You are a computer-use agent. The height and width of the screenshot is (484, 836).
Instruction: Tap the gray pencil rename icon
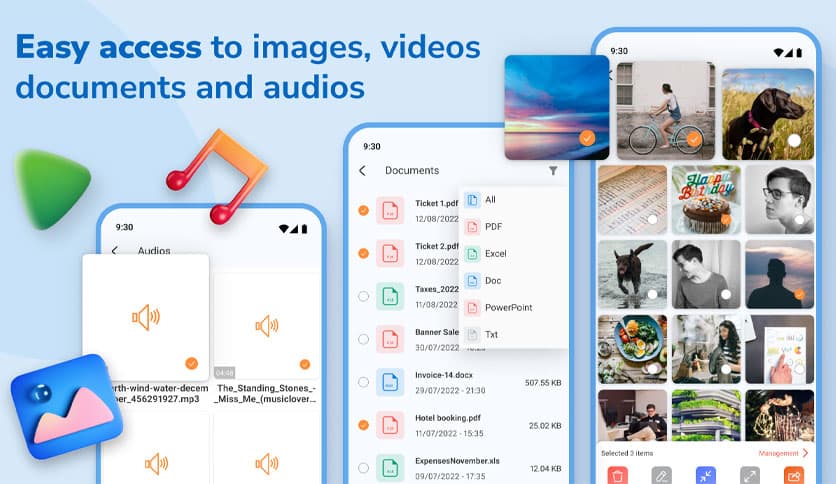point(661,476)
